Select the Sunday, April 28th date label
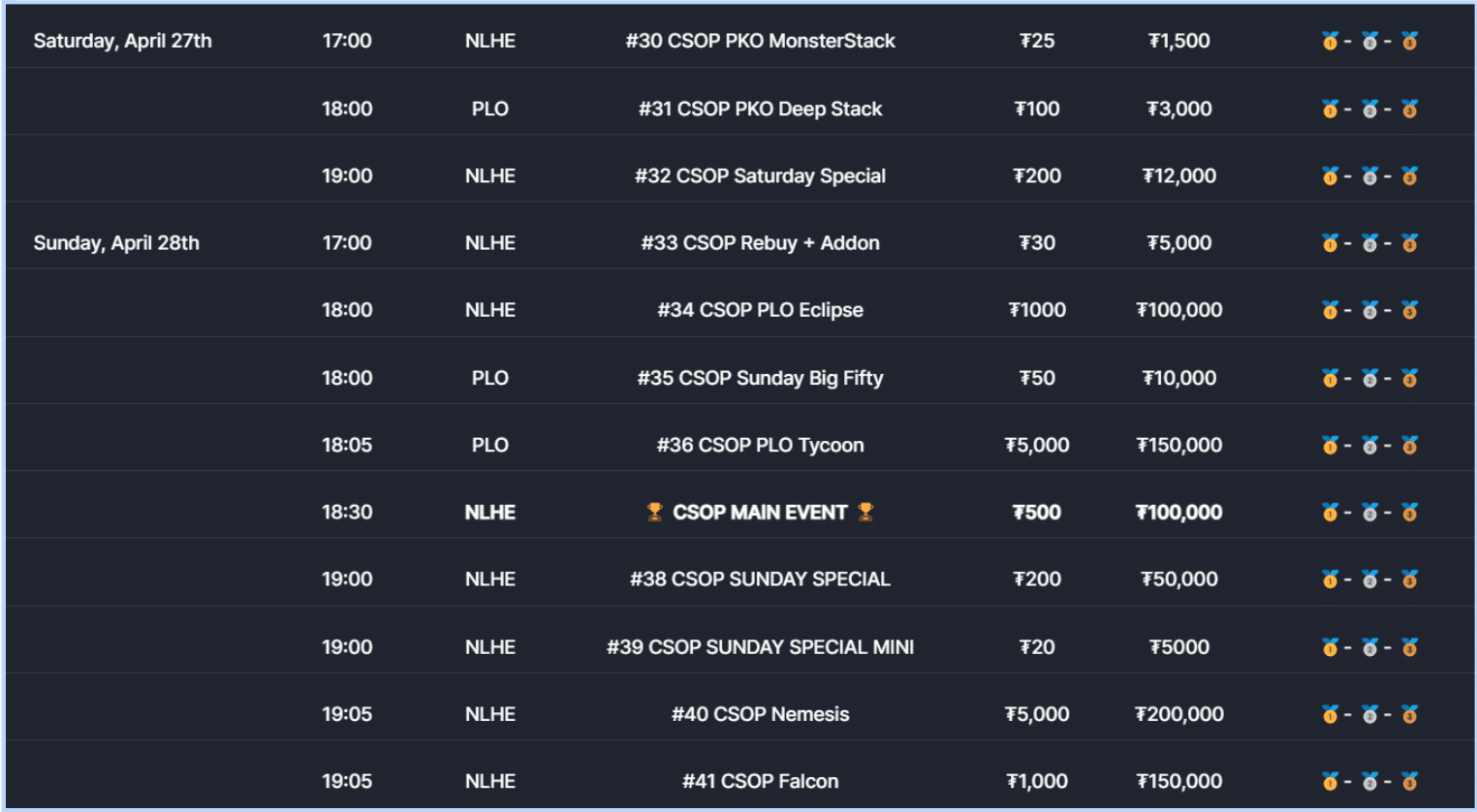Image resolution: width=1477 pixels, height=812 pixels. click(116, 243)
